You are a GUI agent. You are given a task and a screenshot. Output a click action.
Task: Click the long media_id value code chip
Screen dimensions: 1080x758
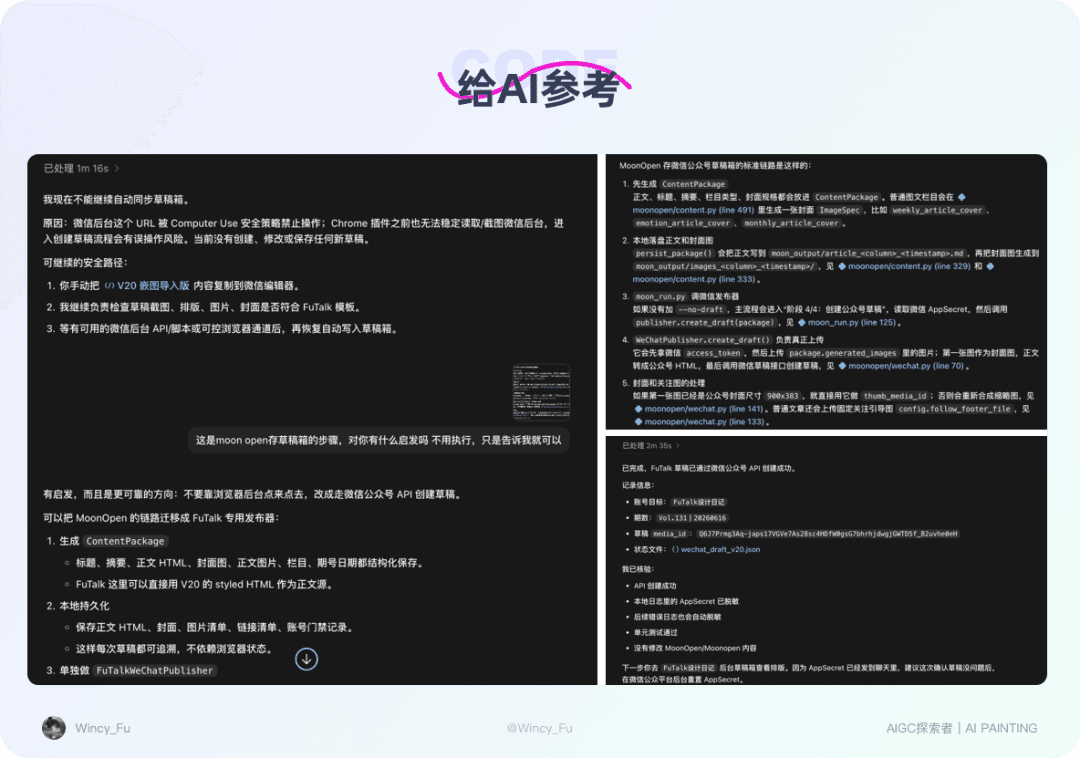(x=827, y=534)
